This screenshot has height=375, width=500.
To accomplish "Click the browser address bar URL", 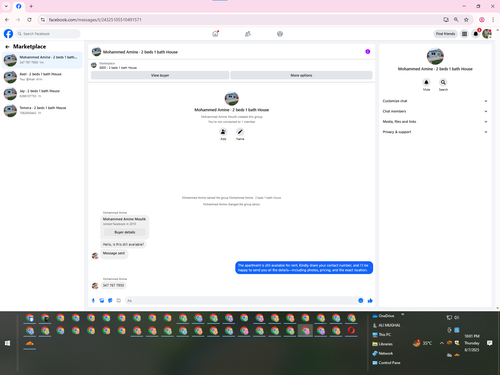I will pos(95,20).
